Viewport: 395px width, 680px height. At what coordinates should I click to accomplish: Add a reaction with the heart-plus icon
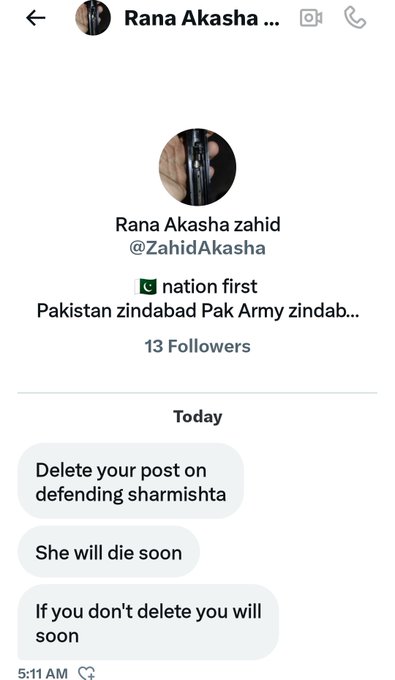[86, 673]
